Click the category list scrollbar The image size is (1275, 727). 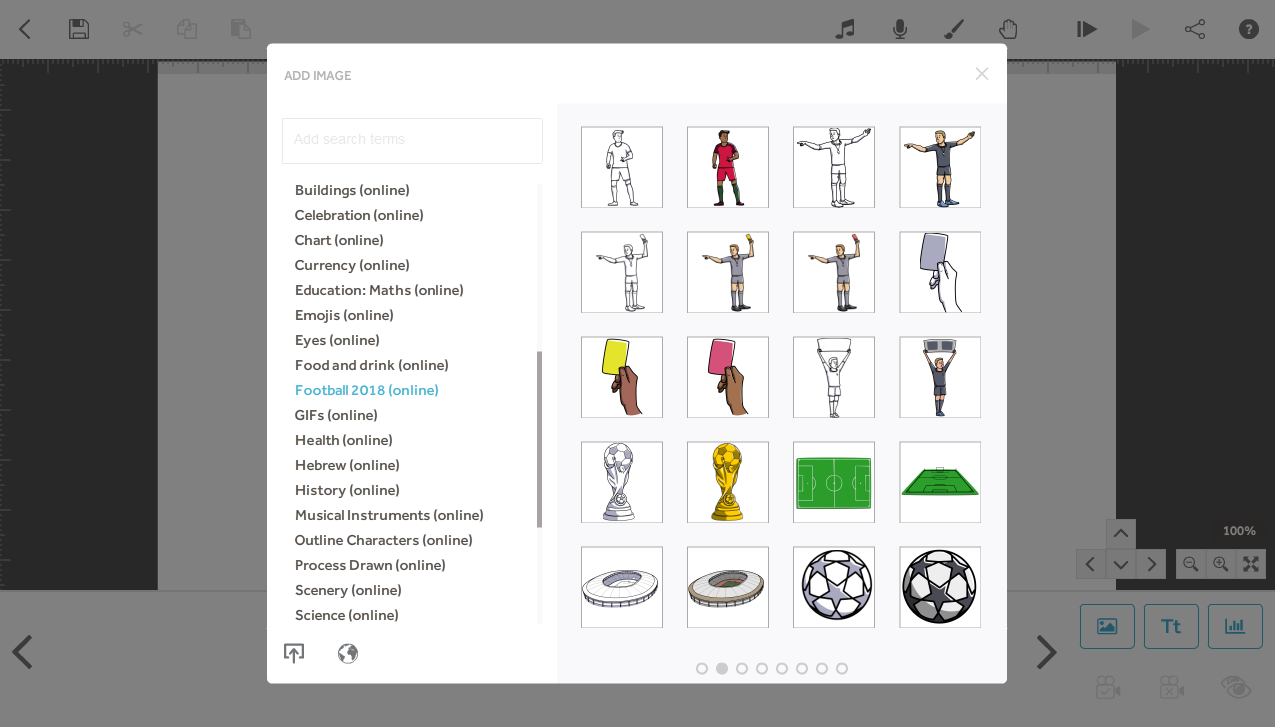point(540,439)
